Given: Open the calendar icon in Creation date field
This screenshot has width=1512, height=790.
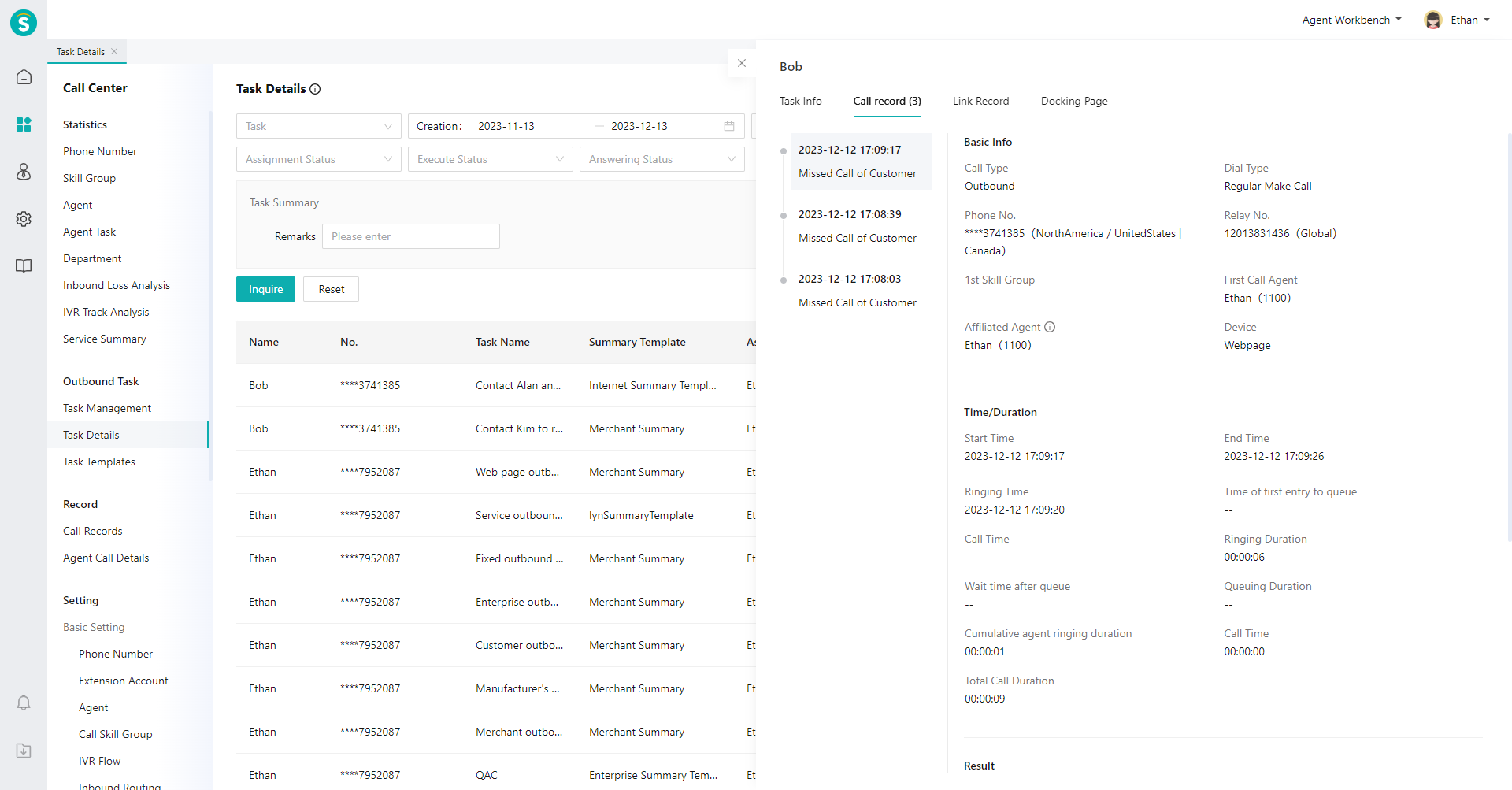Looking at the screenshot, I should click(x=729, y=126).
